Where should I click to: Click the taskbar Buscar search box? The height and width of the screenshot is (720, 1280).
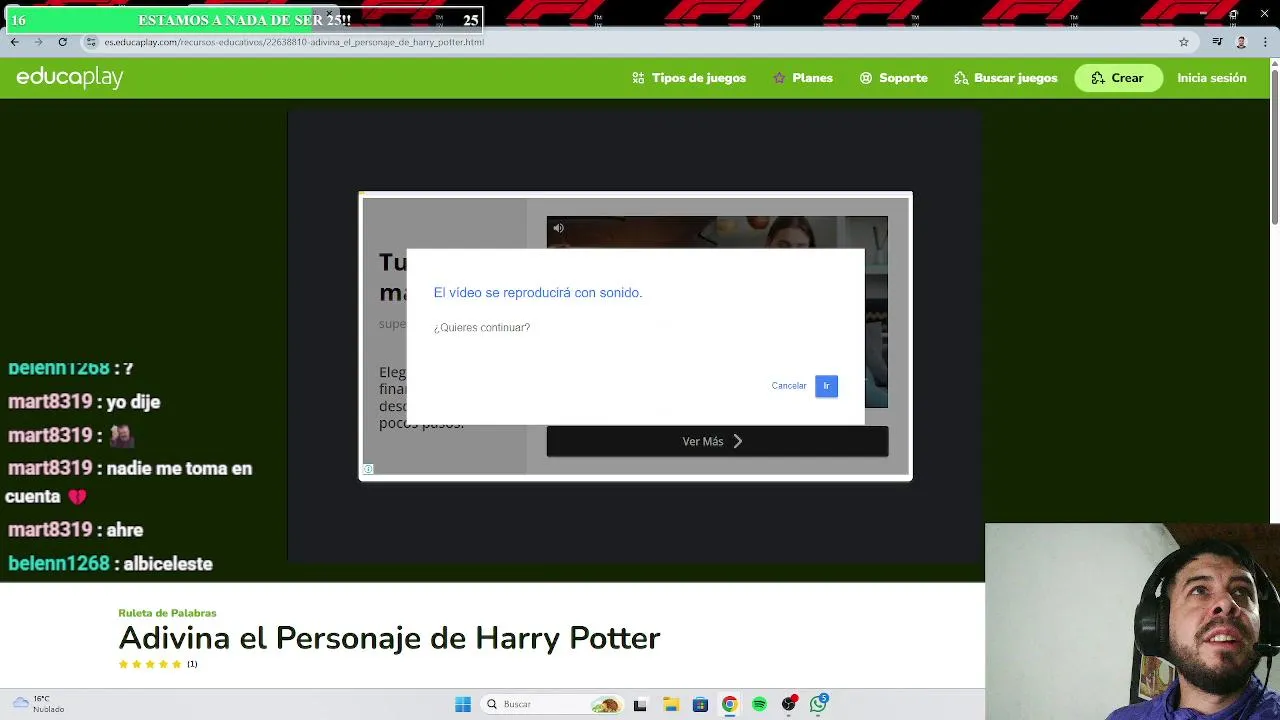[x=552, y=704]
